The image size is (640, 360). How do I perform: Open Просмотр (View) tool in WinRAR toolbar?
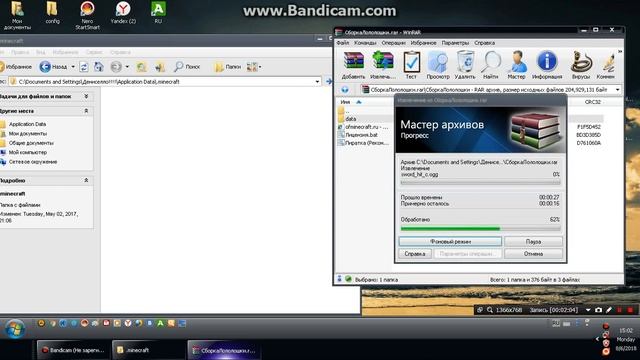point(438,65)
